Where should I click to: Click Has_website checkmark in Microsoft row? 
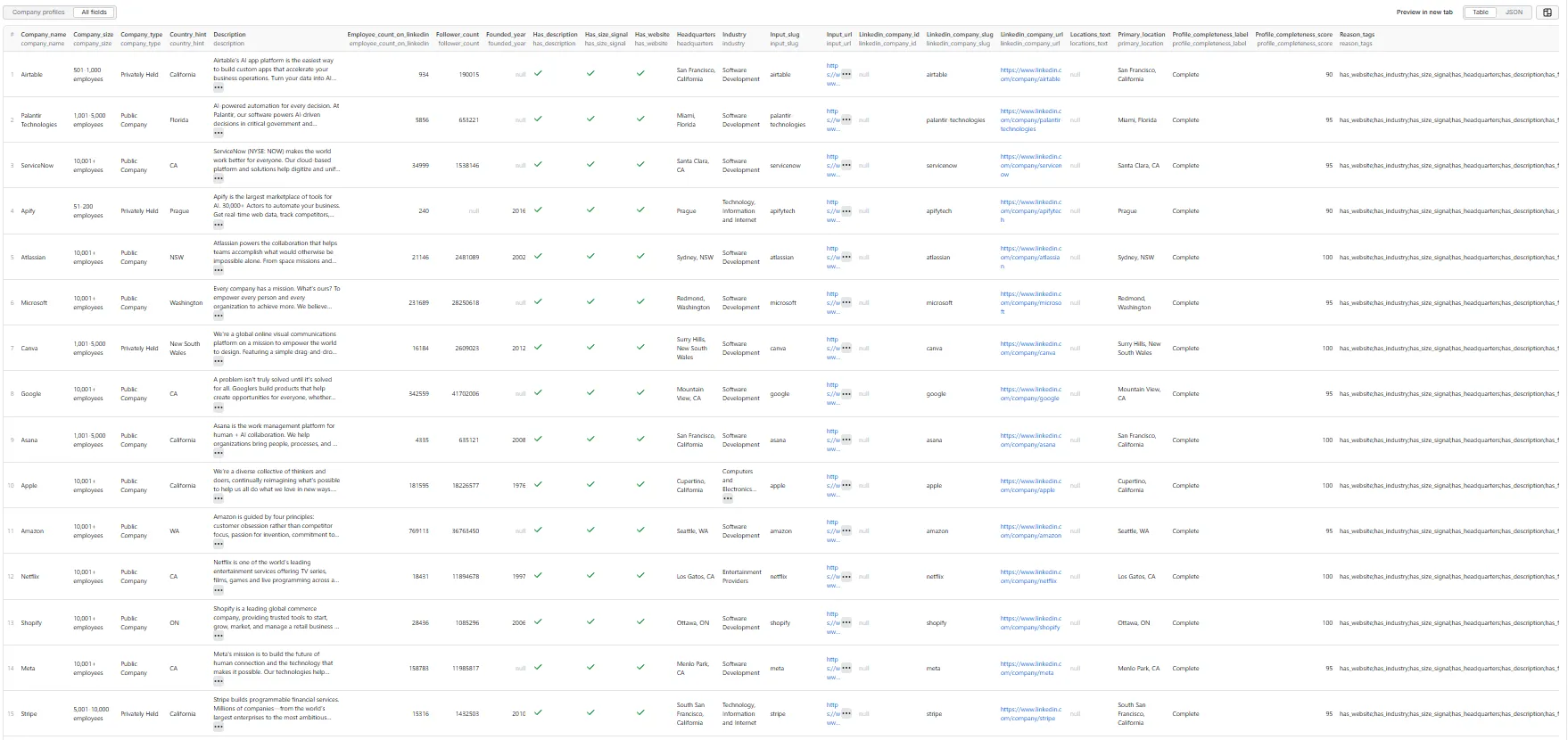(x=640, y=301)
